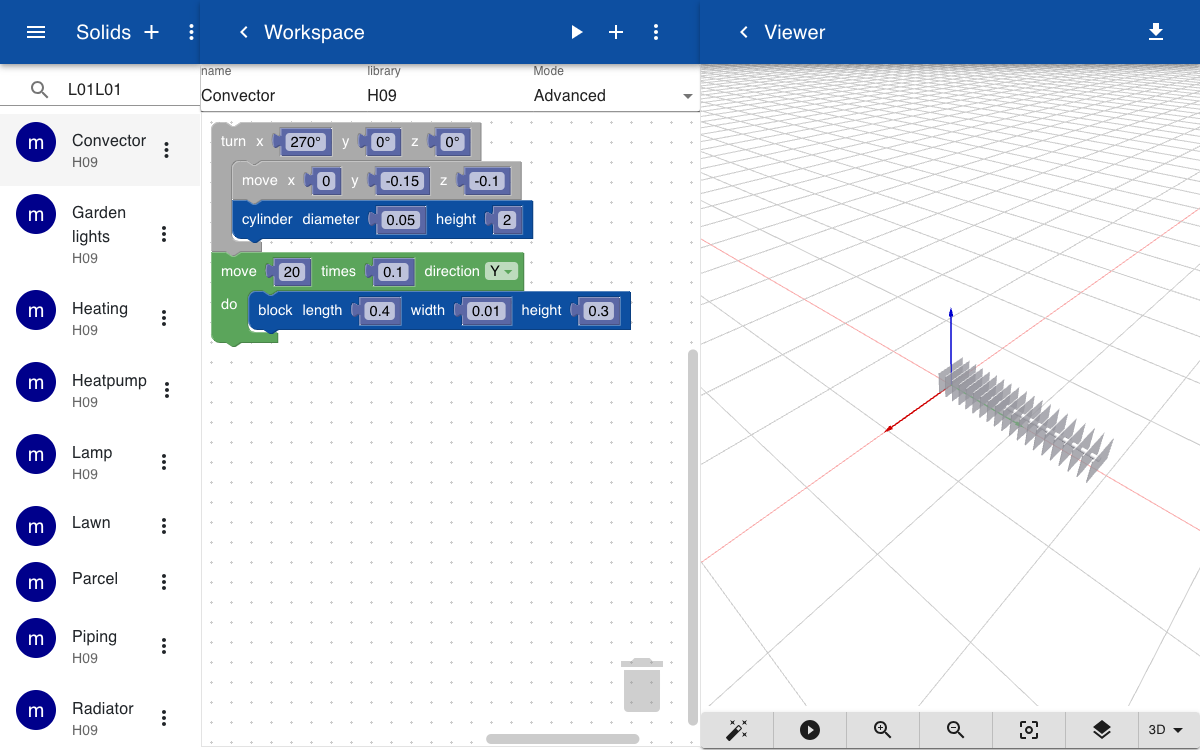This screenshot has width=1200, height=750.
Task: Click the Piping avatar icon
Action: point(36,638)
